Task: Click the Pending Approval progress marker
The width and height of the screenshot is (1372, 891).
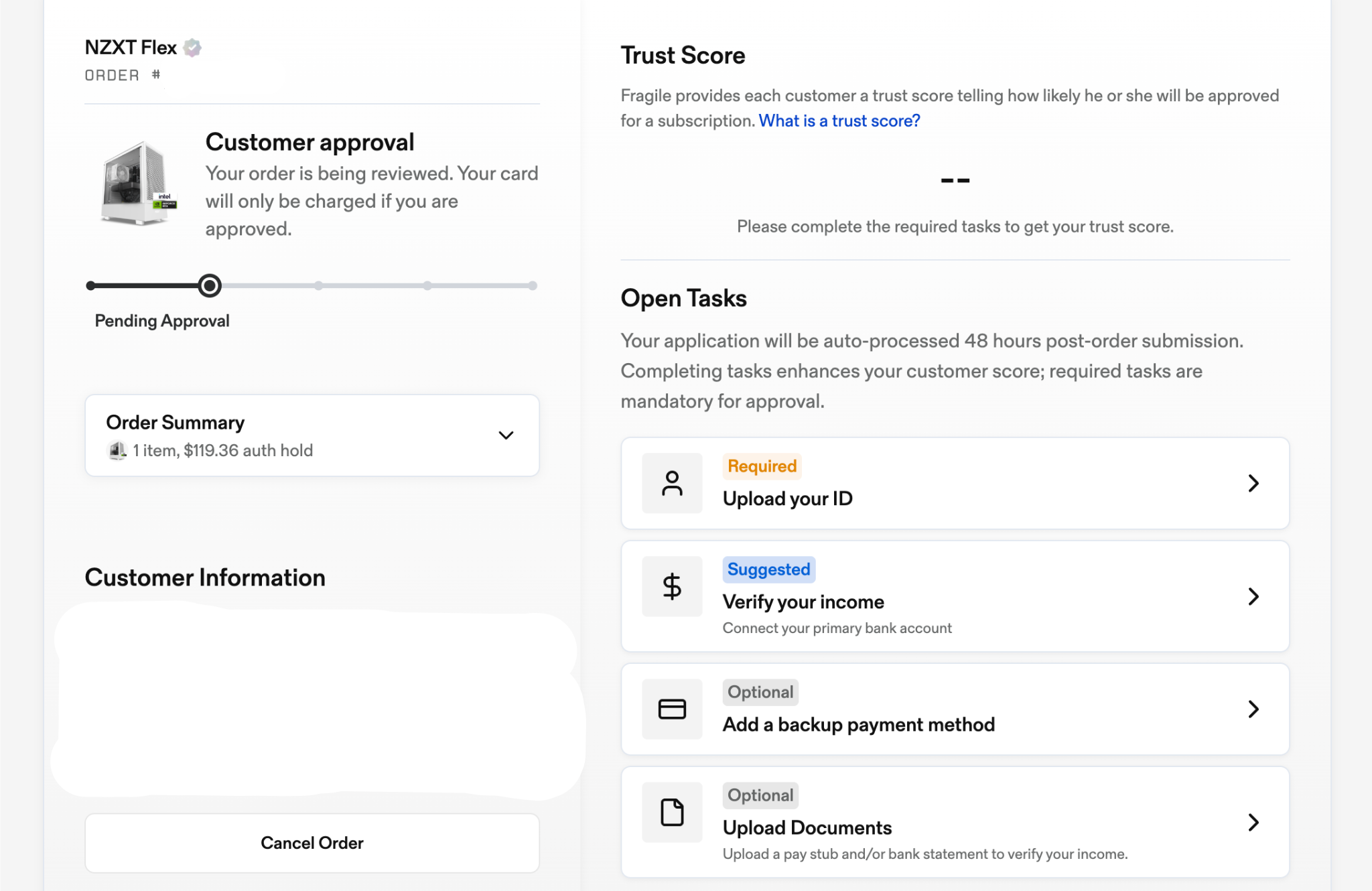Action: click(210, 285)
